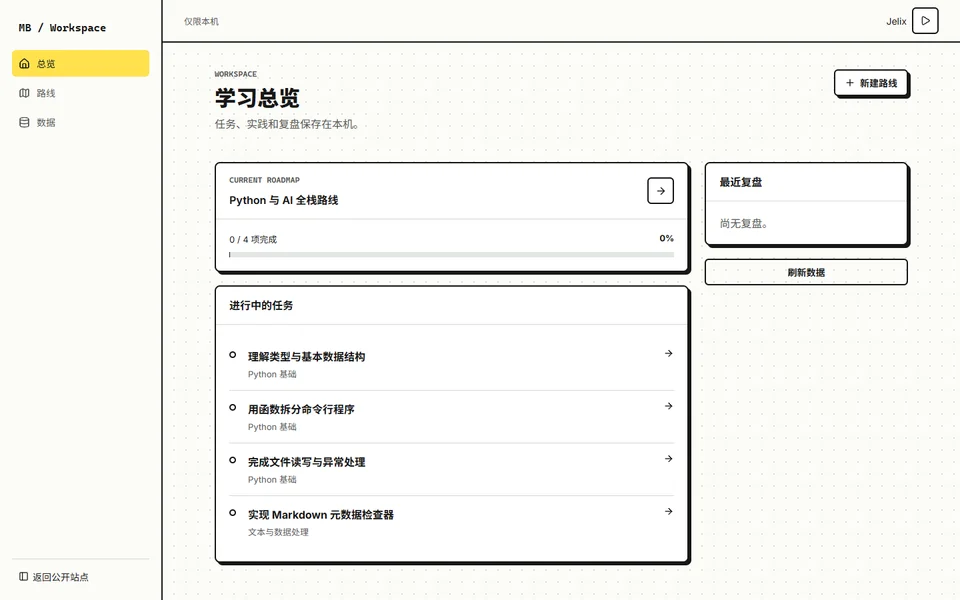Click the 最近复盘 card heading
Image resolution: width=960 pixels, height=600 pixels.
741,182
